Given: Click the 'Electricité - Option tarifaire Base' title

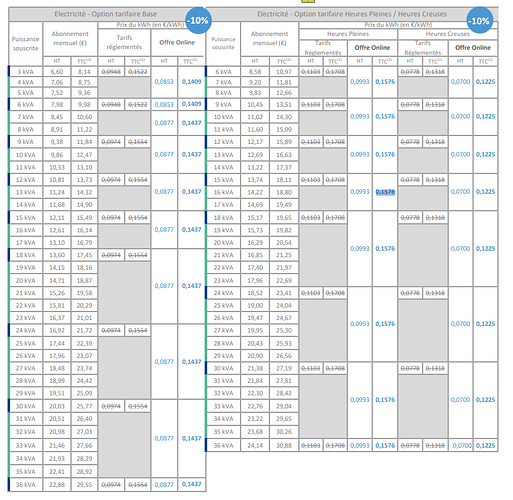Looking at the screenshot, I should click(x=106, y=14).
